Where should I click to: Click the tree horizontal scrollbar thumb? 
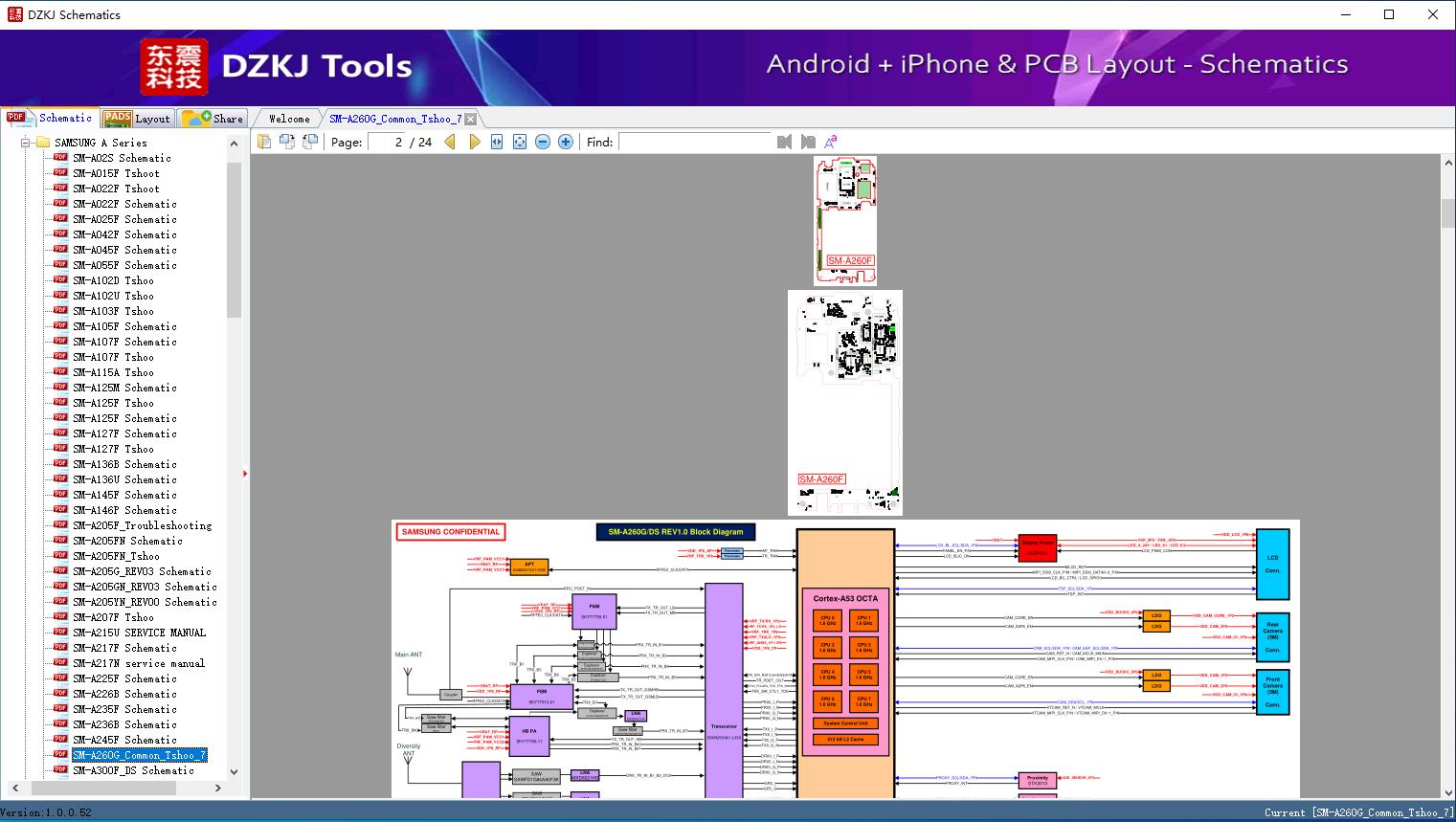tap(105, 788)
